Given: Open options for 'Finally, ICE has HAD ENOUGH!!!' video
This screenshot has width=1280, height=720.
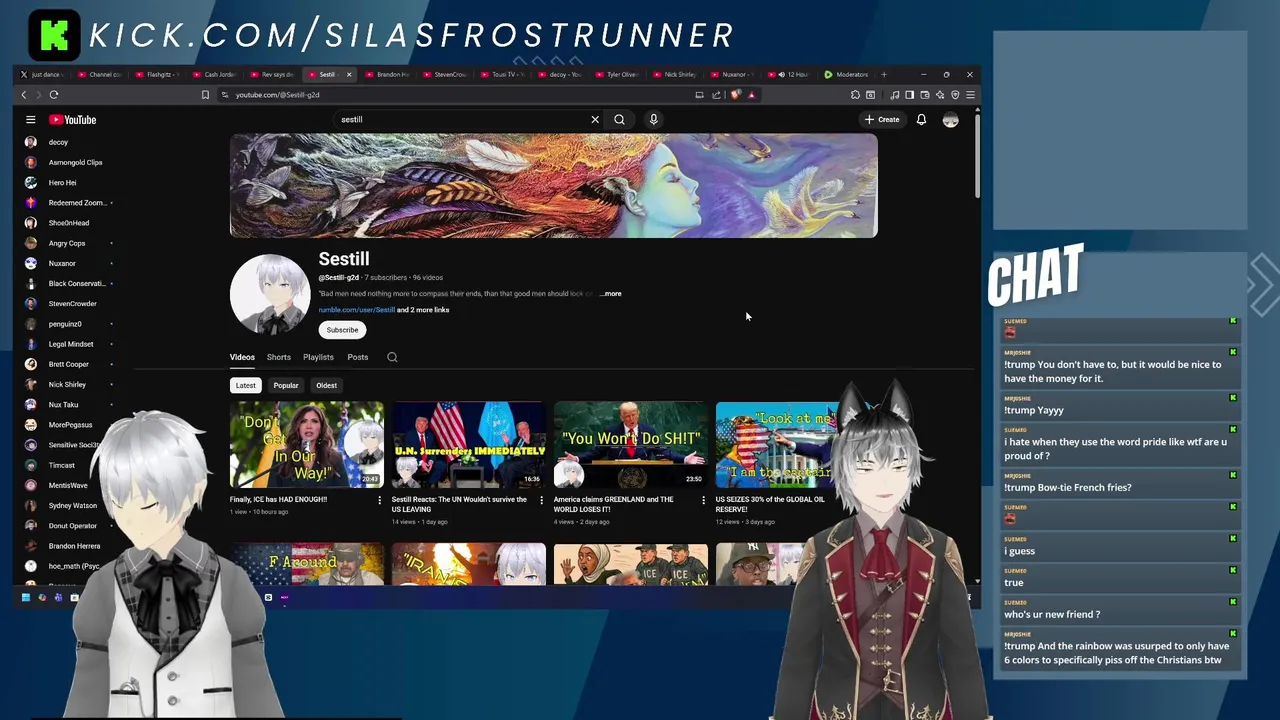Looking at the screenshot, I should (379, 500).
